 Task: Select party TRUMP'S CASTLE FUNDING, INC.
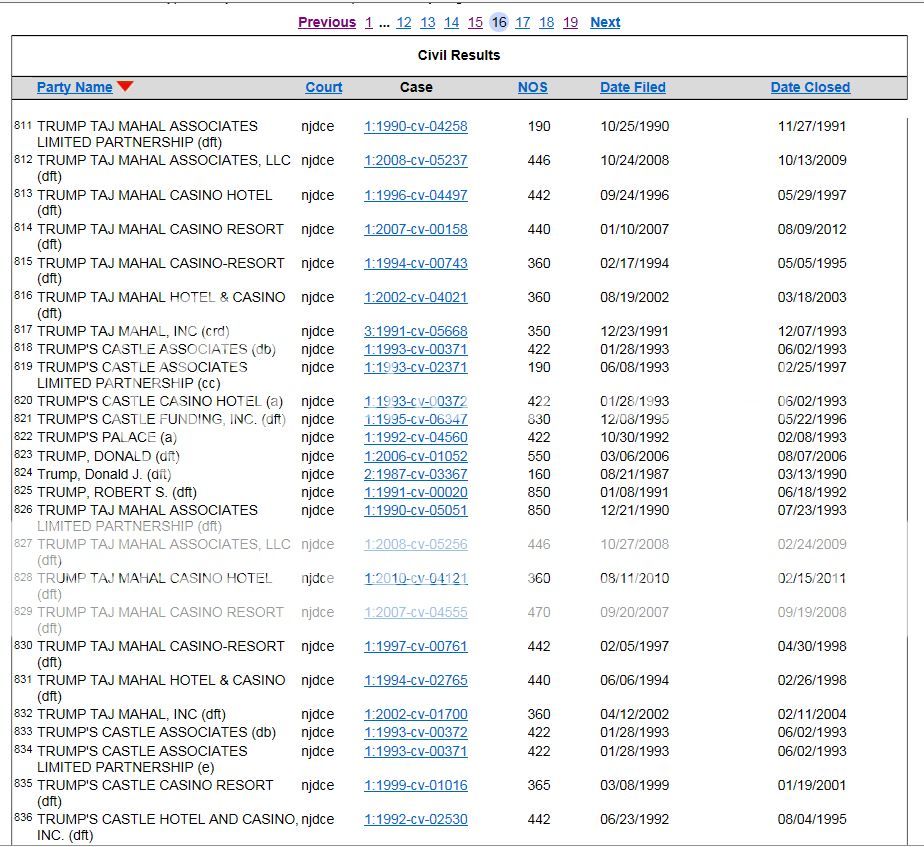click(161, 419)
